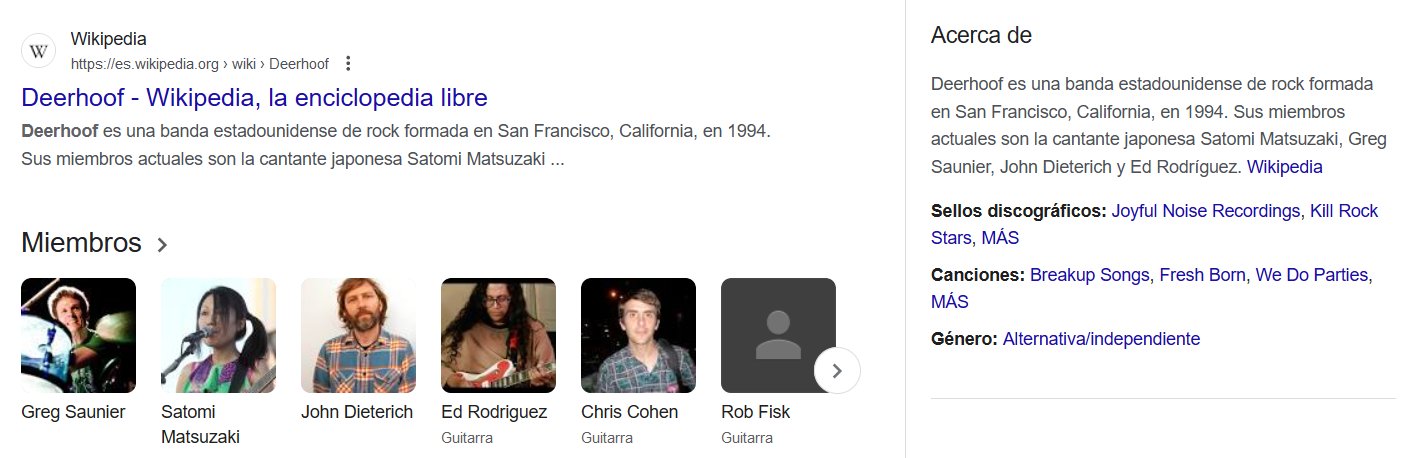Screen dimensions: 1416x458
Task: Select the Fresh Born song link
Action: pos(1202,274)
